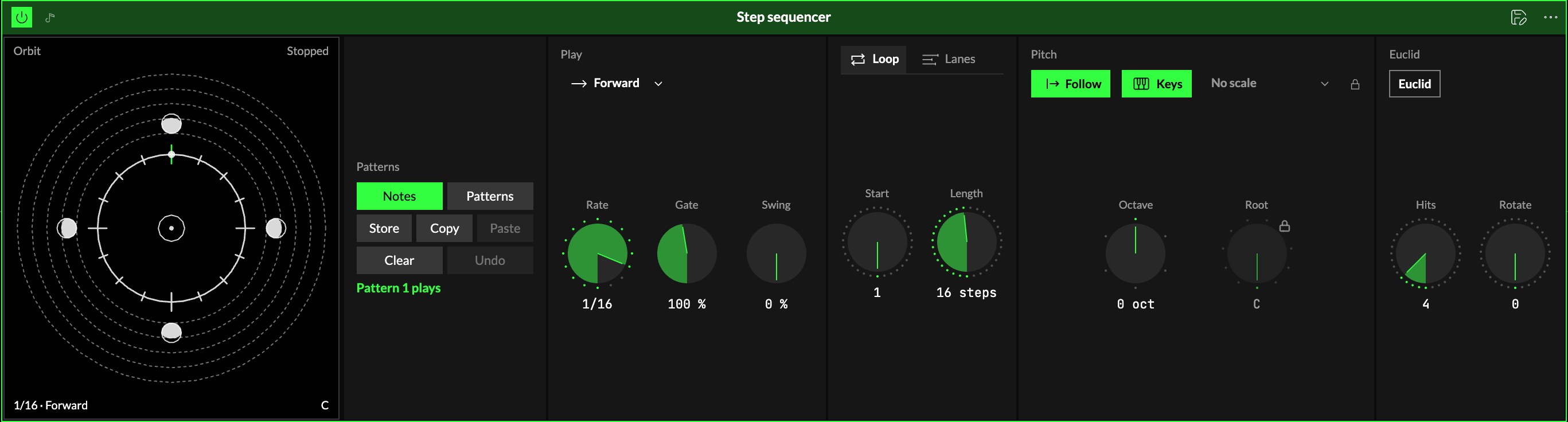
Task: Click the '1/16' rate value
Action: (597, 304)
